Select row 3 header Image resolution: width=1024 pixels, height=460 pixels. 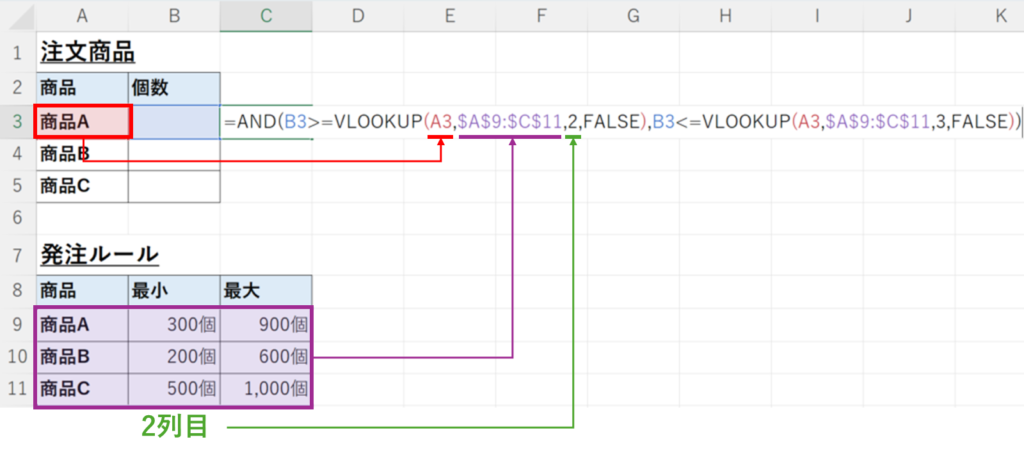[x=18, y=121]
